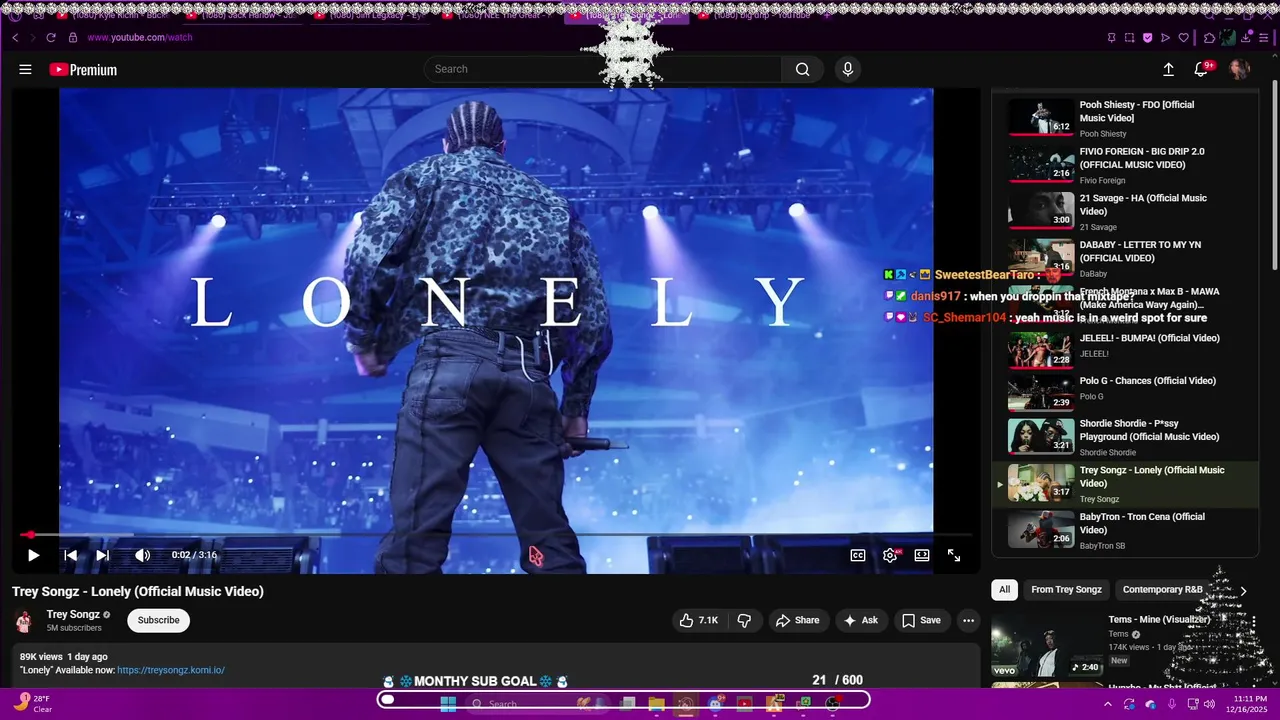Open the browser easy setup sliders icon
The width and height of the screenshot is (1280, 720).
[1265, 38]
